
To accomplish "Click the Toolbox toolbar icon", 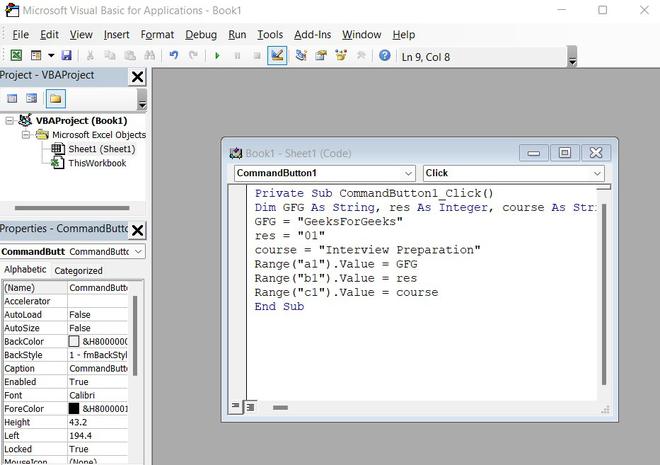I will click(361, 55).
